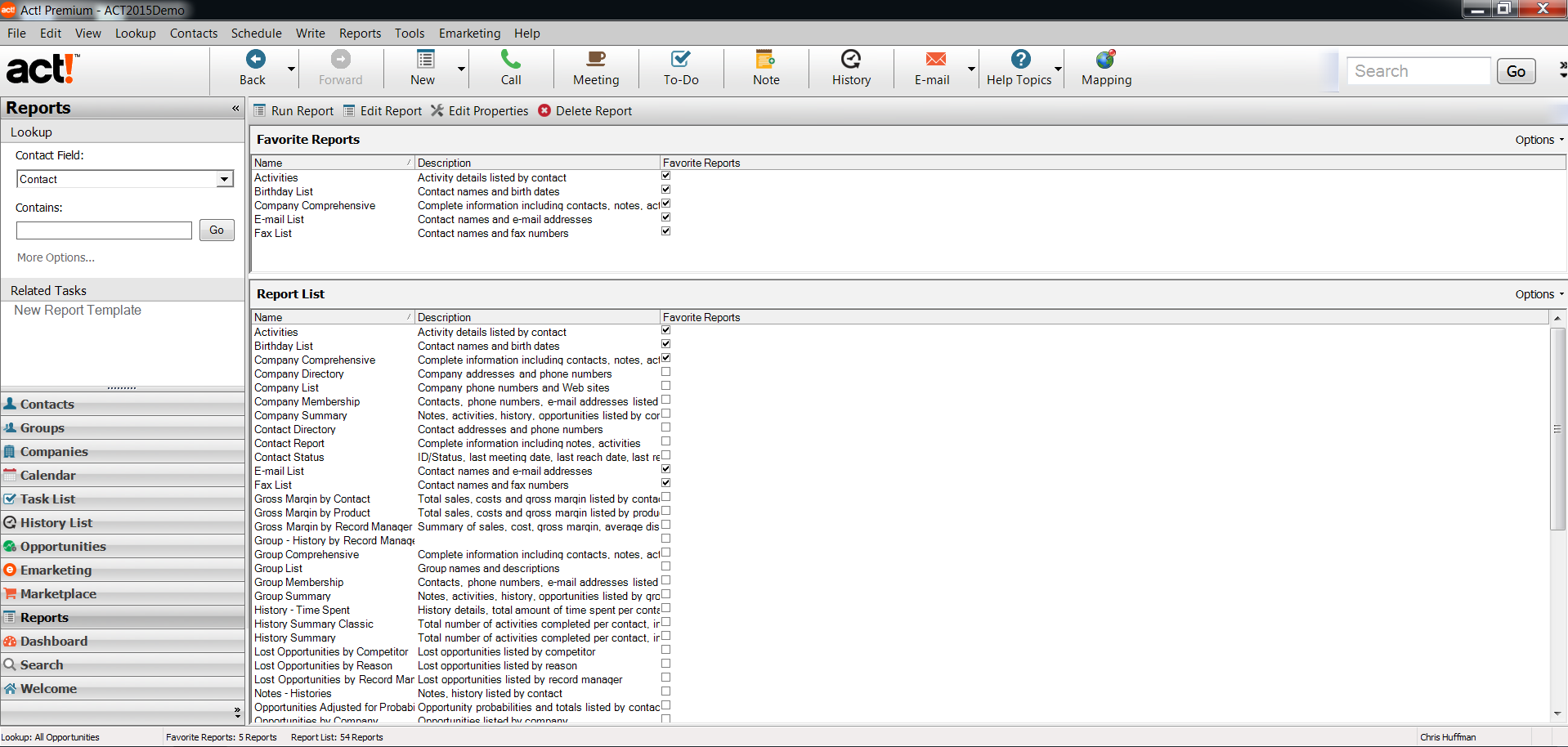Check the Contact Report favorite checkbox
The image size is (1568, 747).
pos(665,441)
